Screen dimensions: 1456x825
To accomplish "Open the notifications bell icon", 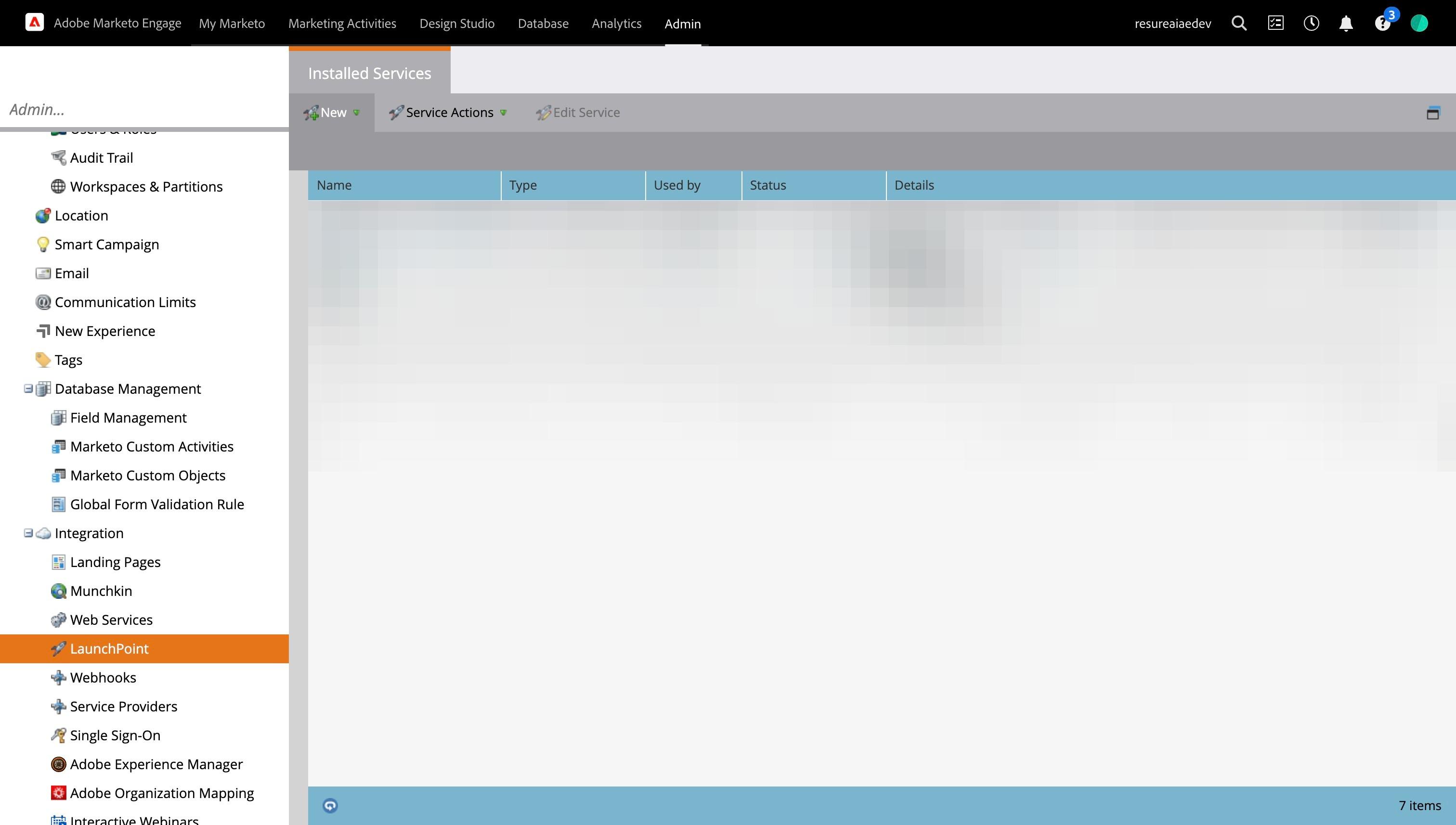I will [x=1346, y=23].
